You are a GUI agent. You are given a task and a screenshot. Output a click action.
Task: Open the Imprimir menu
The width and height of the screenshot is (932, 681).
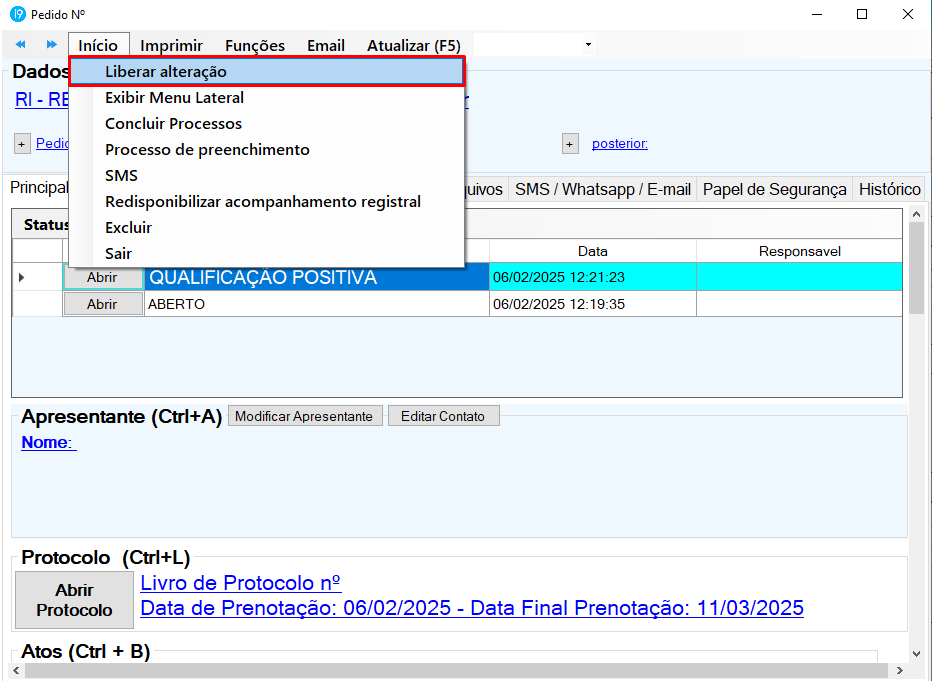171,45
